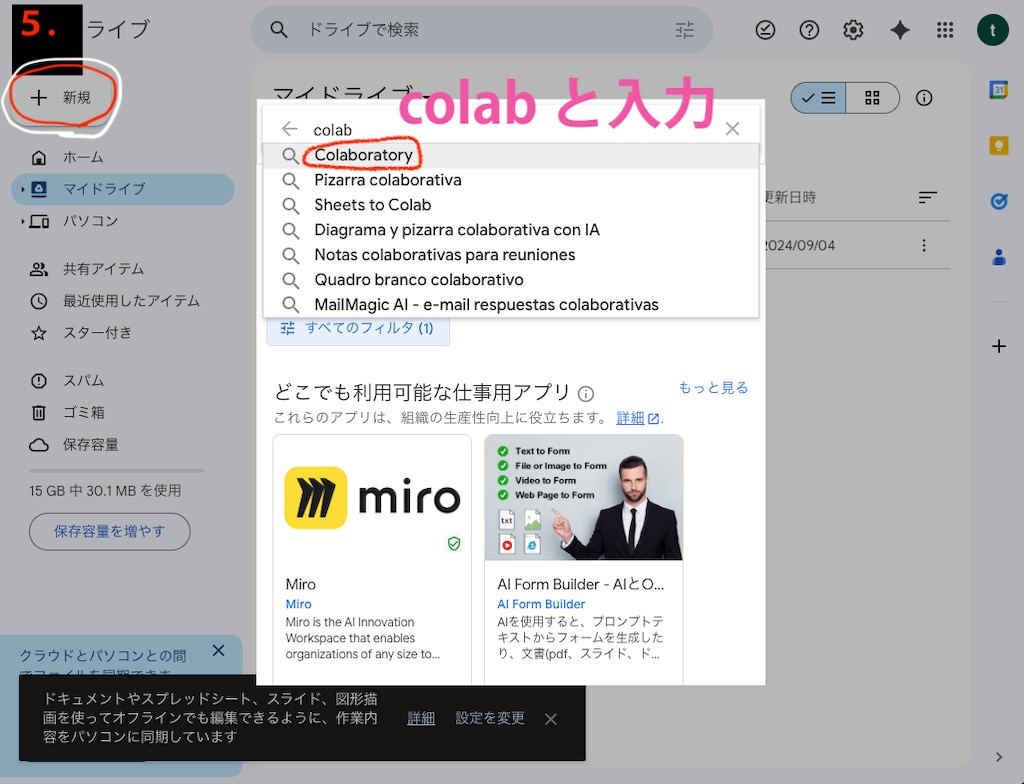Click the offline sync status checkmark
The image size is (1024, 784).
click(x=765, y=30)
